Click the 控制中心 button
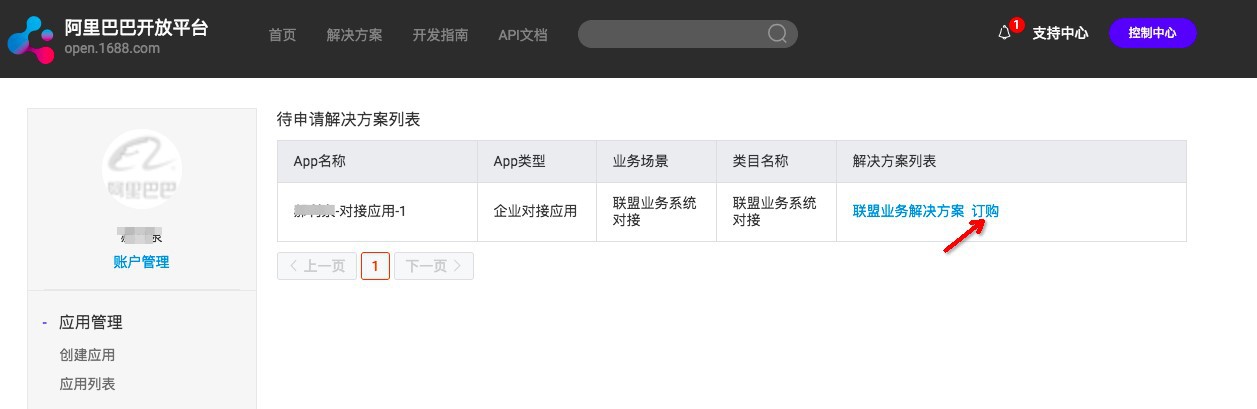The image size is (1257, 409). [x=1152, y=33]
